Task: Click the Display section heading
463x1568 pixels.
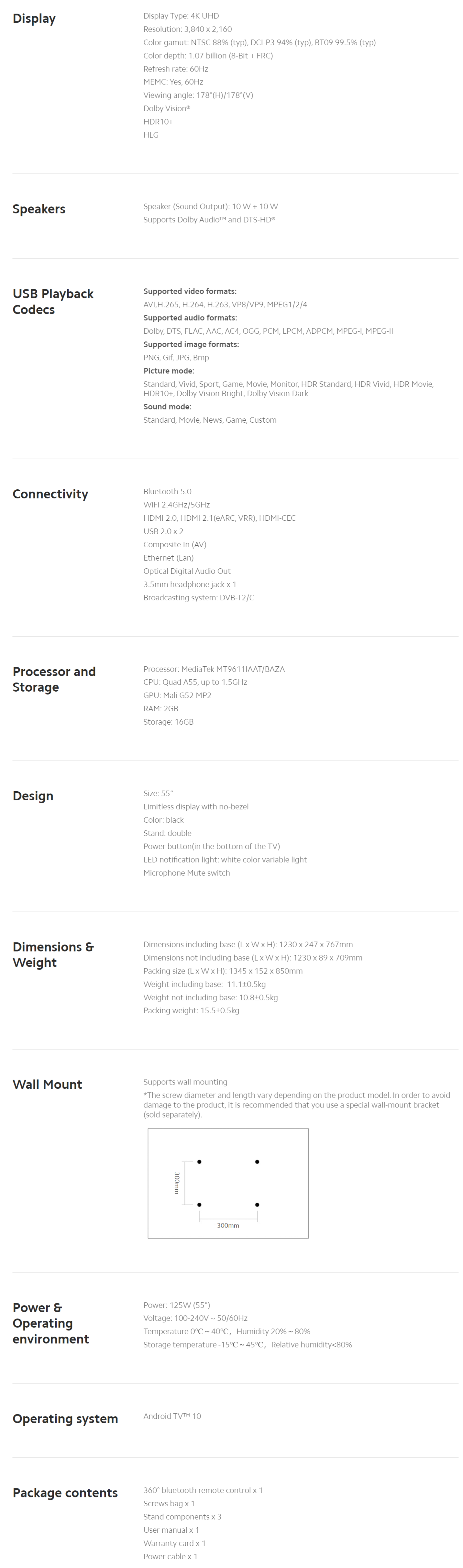Action: coord(34,19)
